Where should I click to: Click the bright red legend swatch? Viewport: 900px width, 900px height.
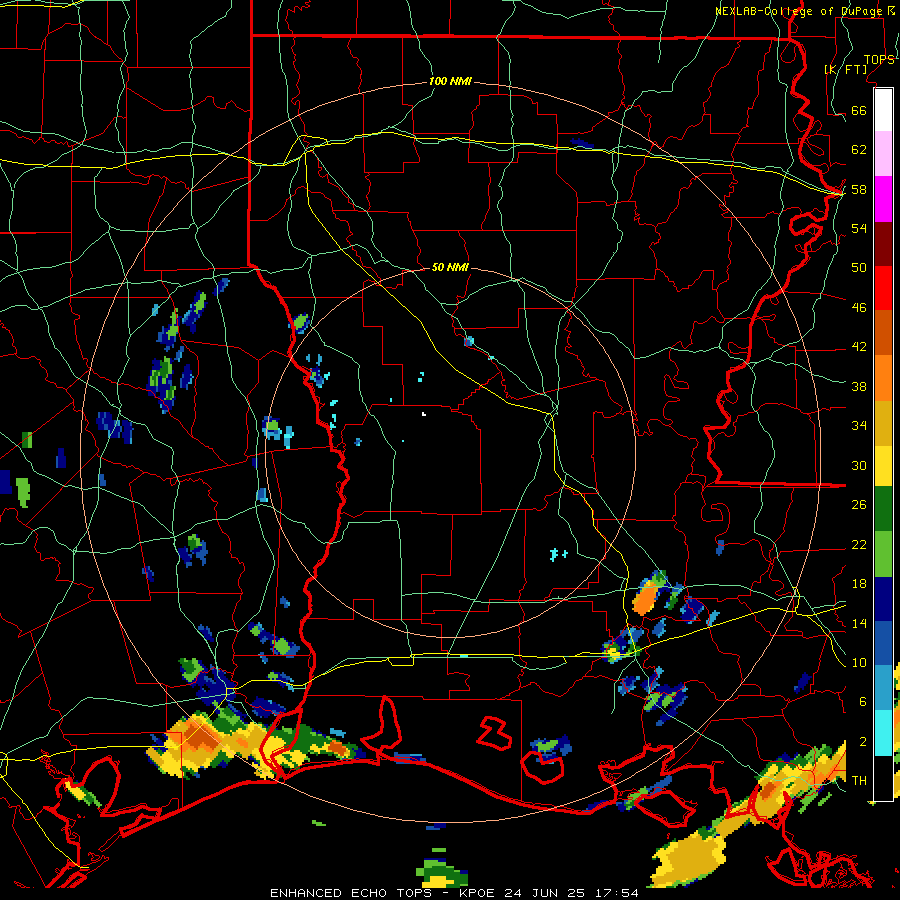click(x=883, y=288)
